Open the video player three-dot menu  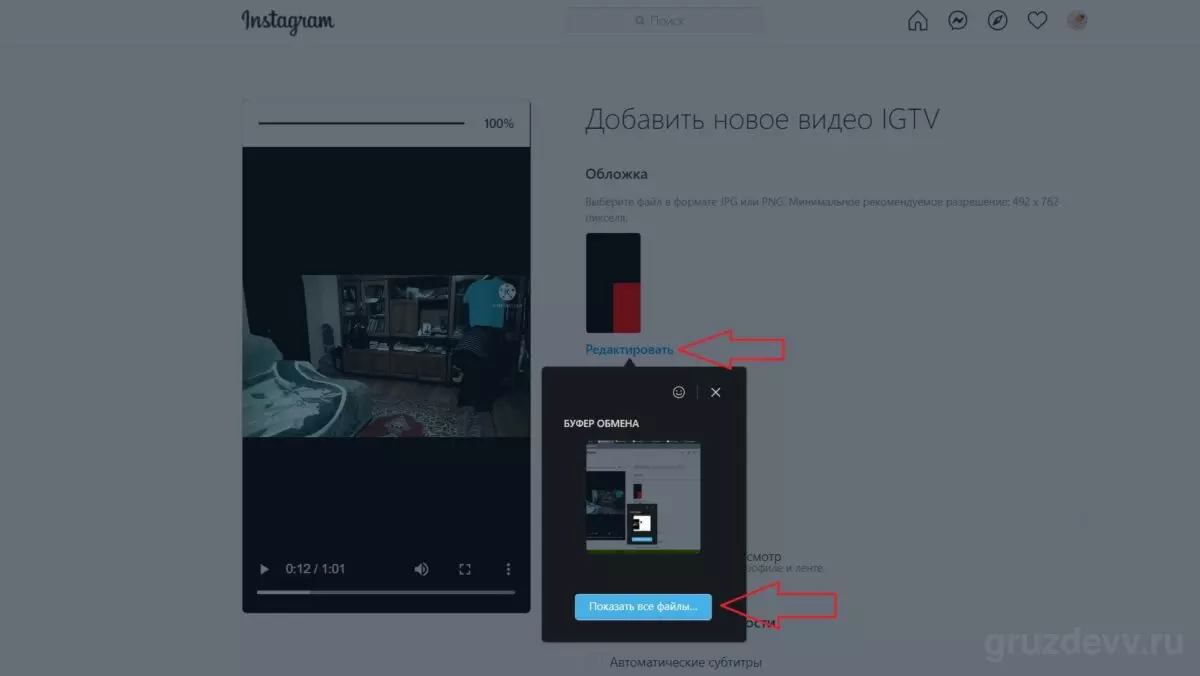tap(508, 569)
